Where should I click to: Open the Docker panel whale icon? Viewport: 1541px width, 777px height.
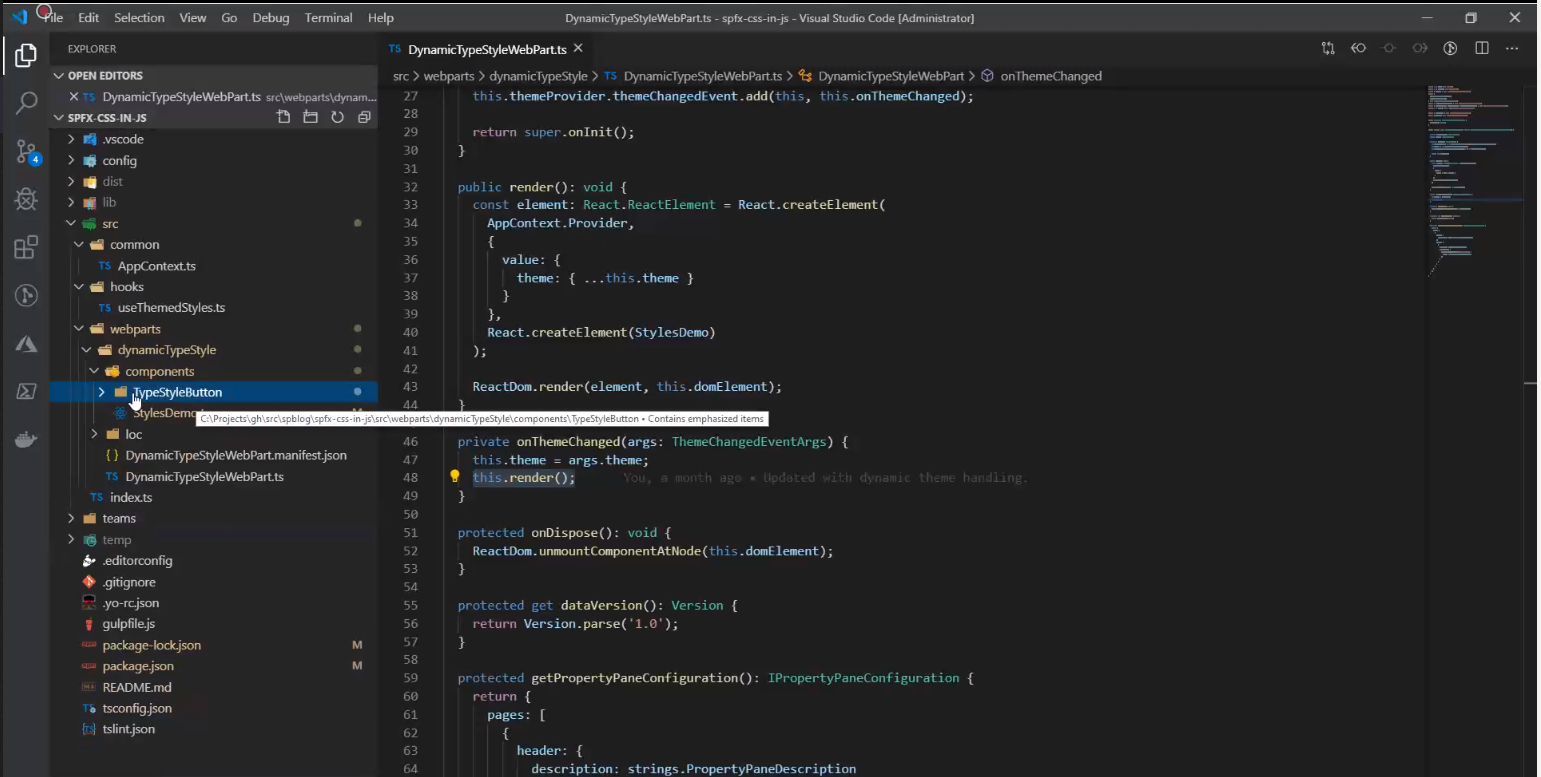27,439
